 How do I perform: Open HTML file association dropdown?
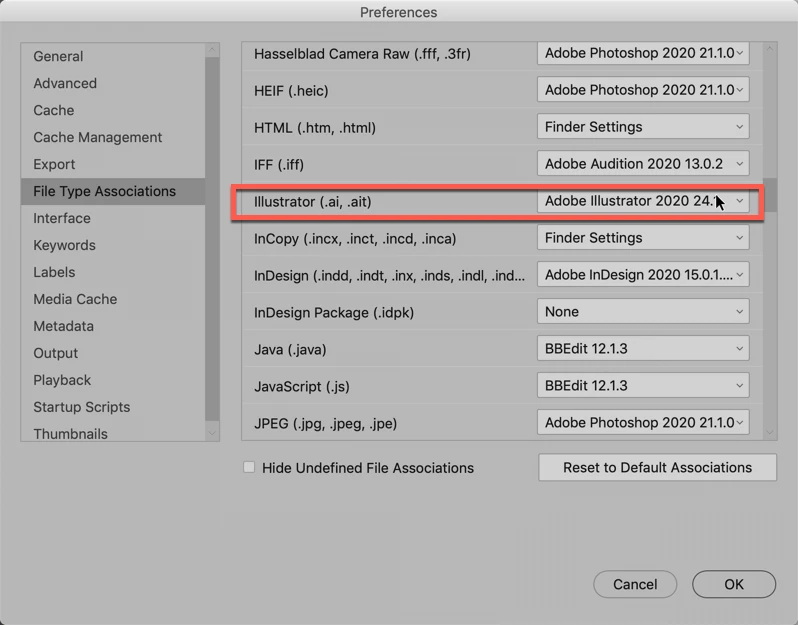tap(643, 126)
